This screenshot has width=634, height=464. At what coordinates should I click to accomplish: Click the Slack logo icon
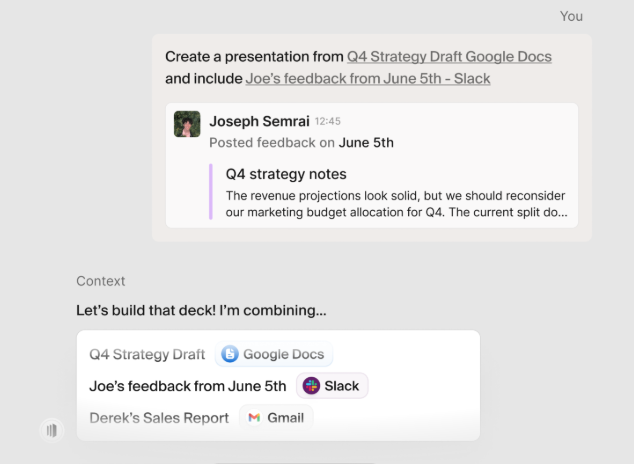[x=311, y=386]
